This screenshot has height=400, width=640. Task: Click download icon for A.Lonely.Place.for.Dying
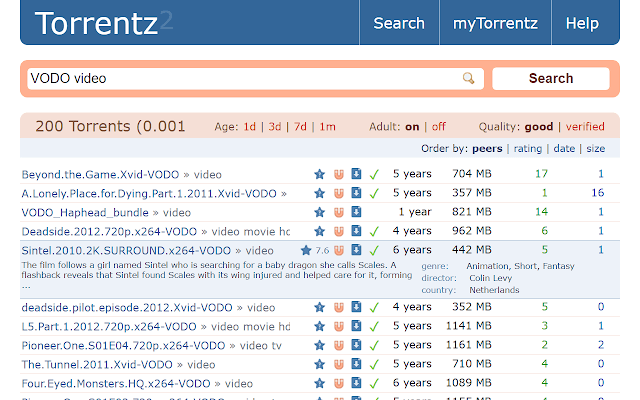[x=356, y=193]
